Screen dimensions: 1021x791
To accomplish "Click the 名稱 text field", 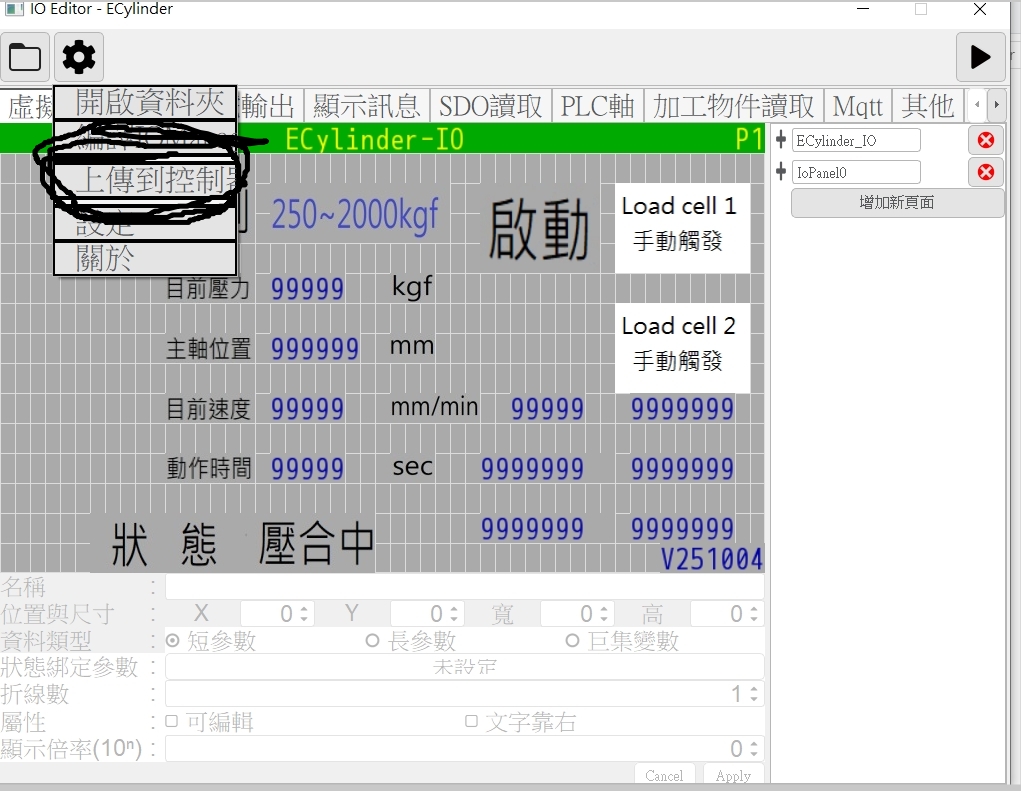I will (464, 587).
